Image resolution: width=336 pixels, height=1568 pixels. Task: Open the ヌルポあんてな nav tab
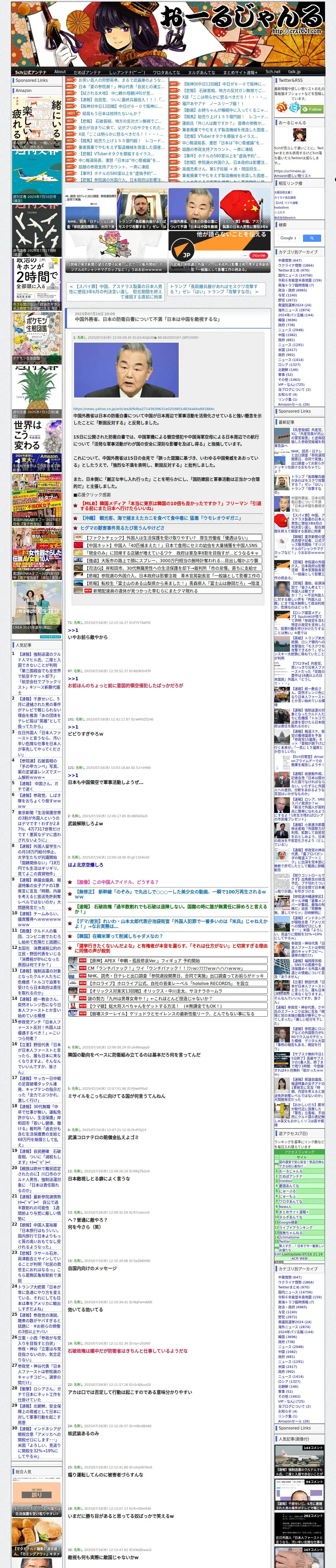click(x=201, y=72)
